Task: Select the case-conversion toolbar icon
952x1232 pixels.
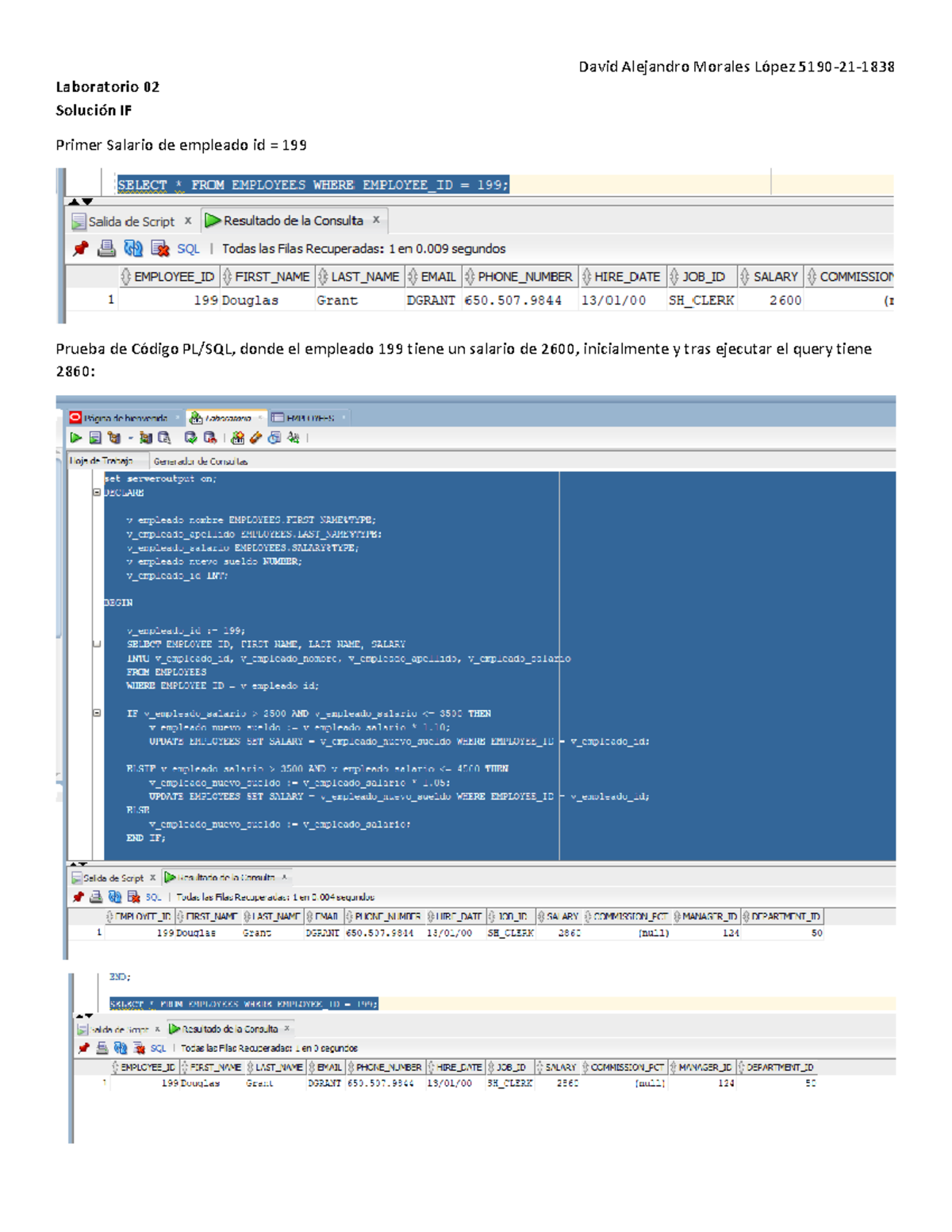Action: point(291,438)
